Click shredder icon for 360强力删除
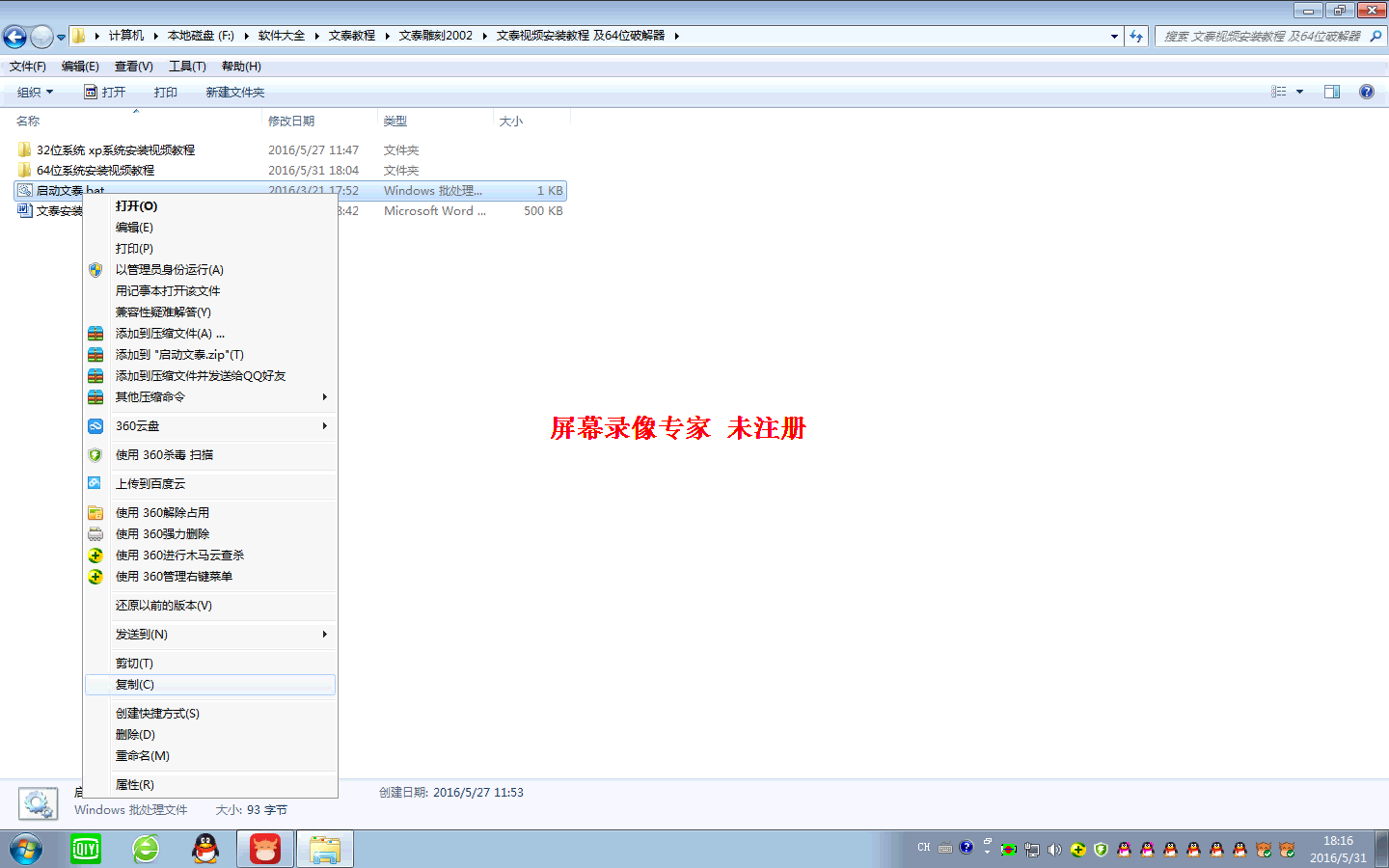 pos(95,534)
